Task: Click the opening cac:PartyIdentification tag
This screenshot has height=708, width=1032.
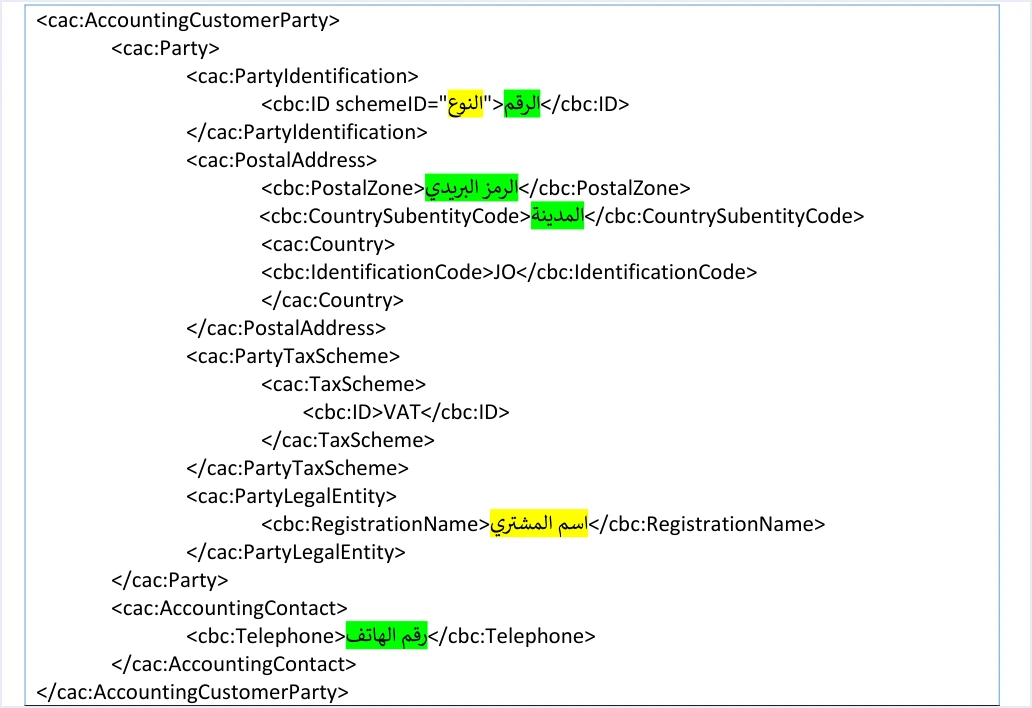Action: pos(302,76)
